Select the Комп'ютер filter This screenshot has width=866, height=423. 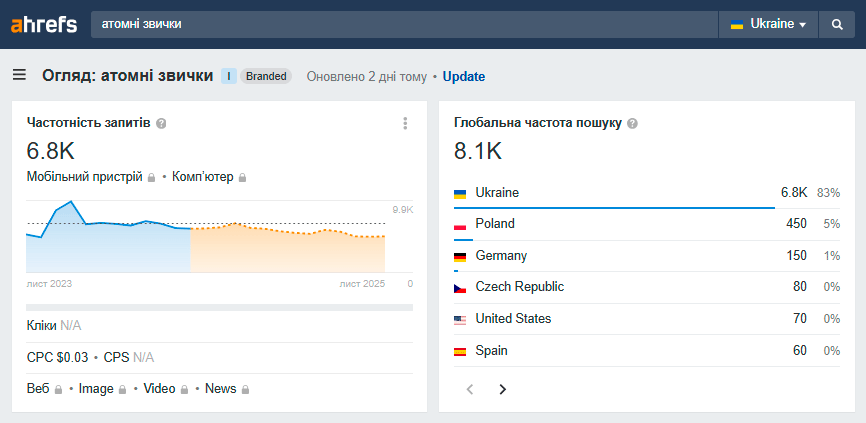pyautogui.click(x=203, y=177)
